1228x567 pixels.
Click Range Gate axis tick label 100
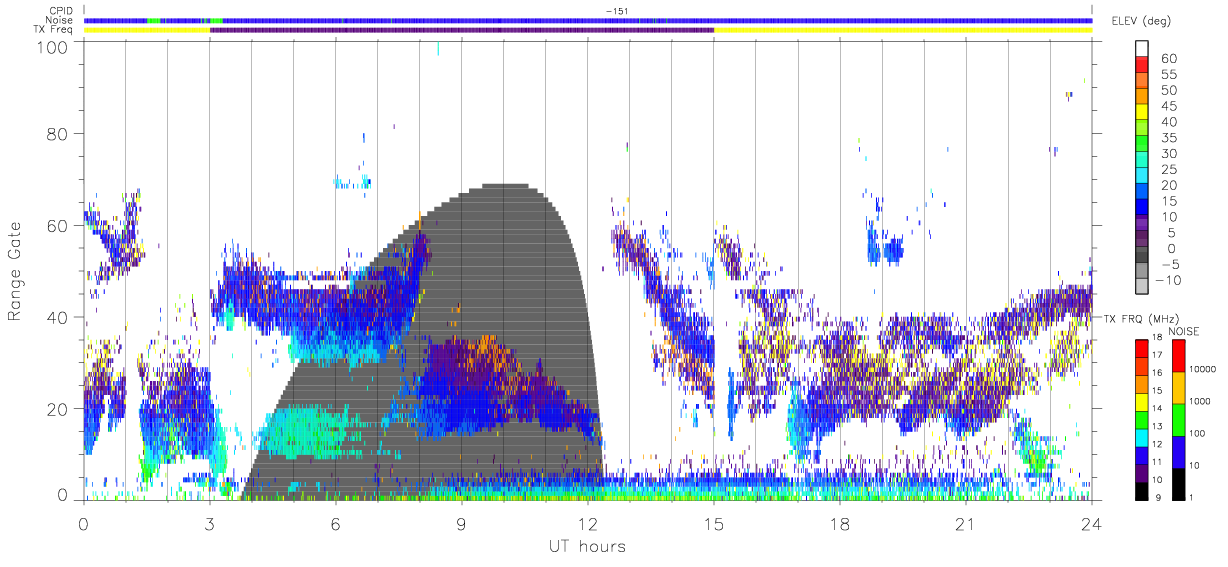[x=52, y=46]
